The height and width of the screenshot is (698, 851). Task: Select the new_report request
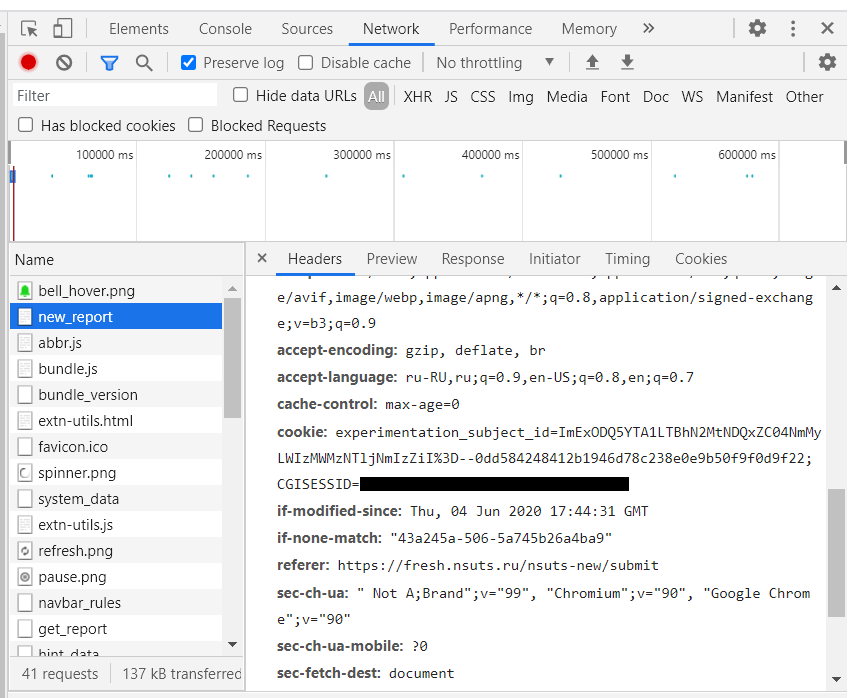116,316
